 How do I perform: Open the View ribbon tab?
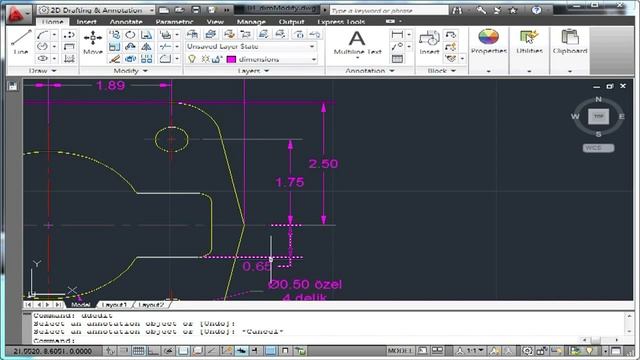215,22
